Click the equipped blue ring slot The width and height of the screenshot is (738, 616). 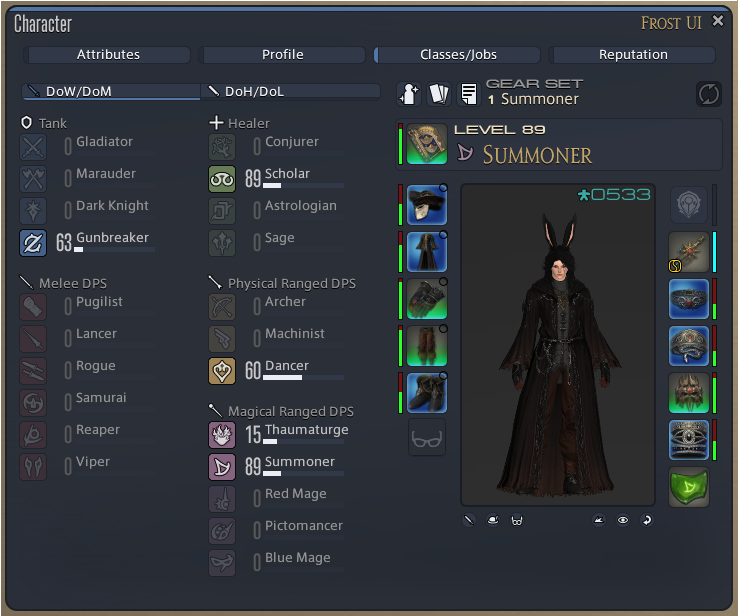coord(689,440)
